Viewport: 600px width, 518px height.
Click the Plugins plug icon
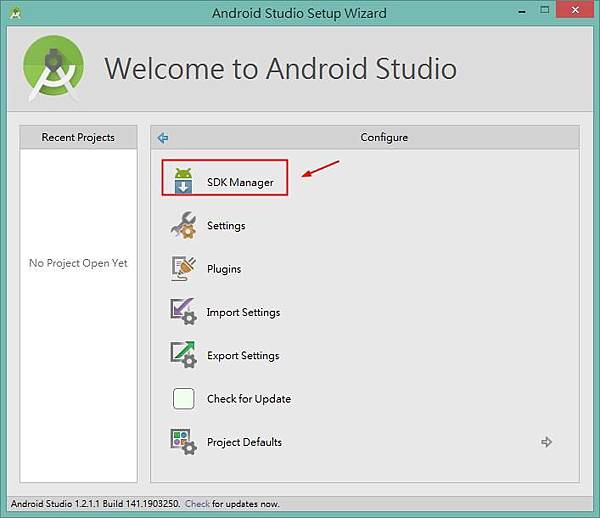coord(183,268)
